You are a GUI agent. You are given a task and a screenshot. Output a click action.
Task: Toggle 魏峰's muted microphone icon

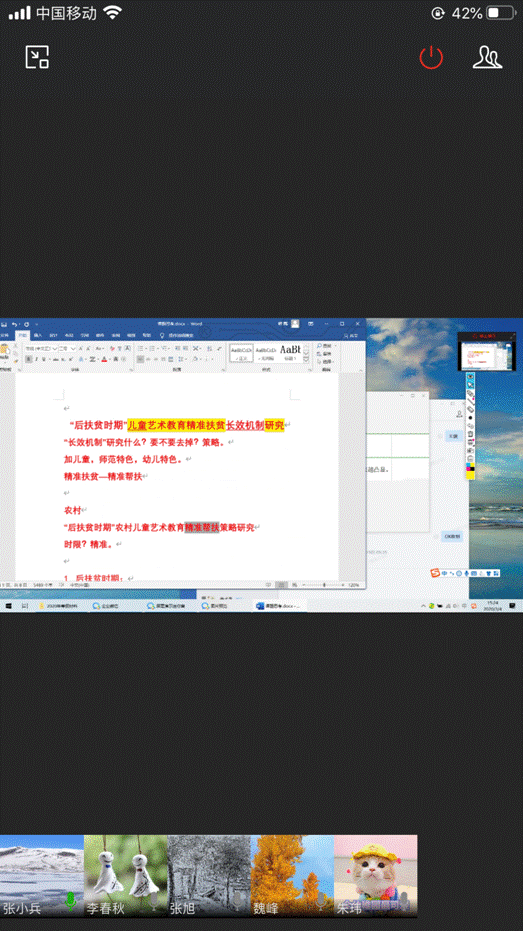pos(321,901)
